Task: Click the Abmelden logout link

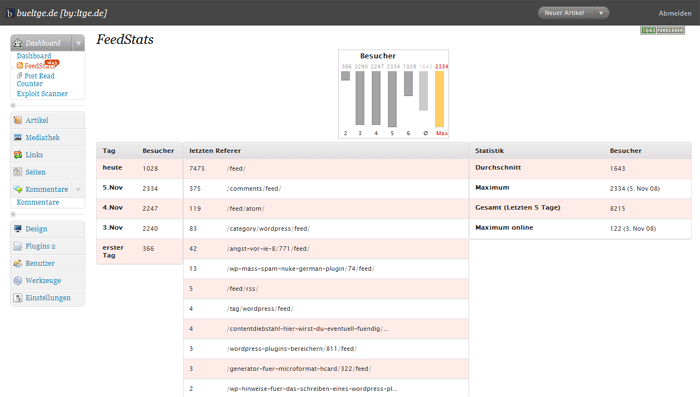Action: pyautogui.click(x=675, y=13)
